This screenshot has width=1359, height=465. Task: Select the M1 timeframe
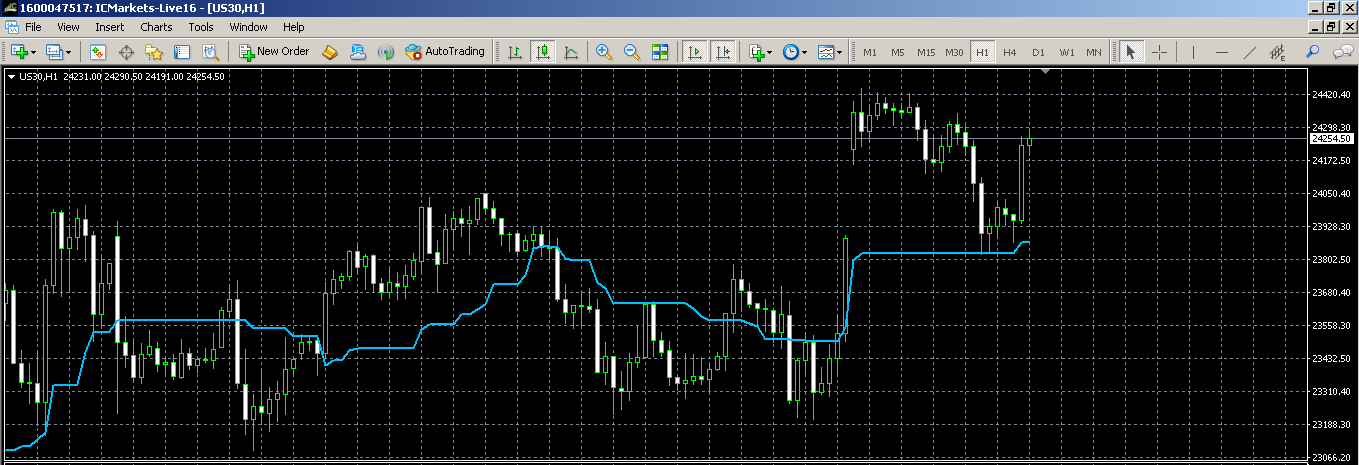870,52
